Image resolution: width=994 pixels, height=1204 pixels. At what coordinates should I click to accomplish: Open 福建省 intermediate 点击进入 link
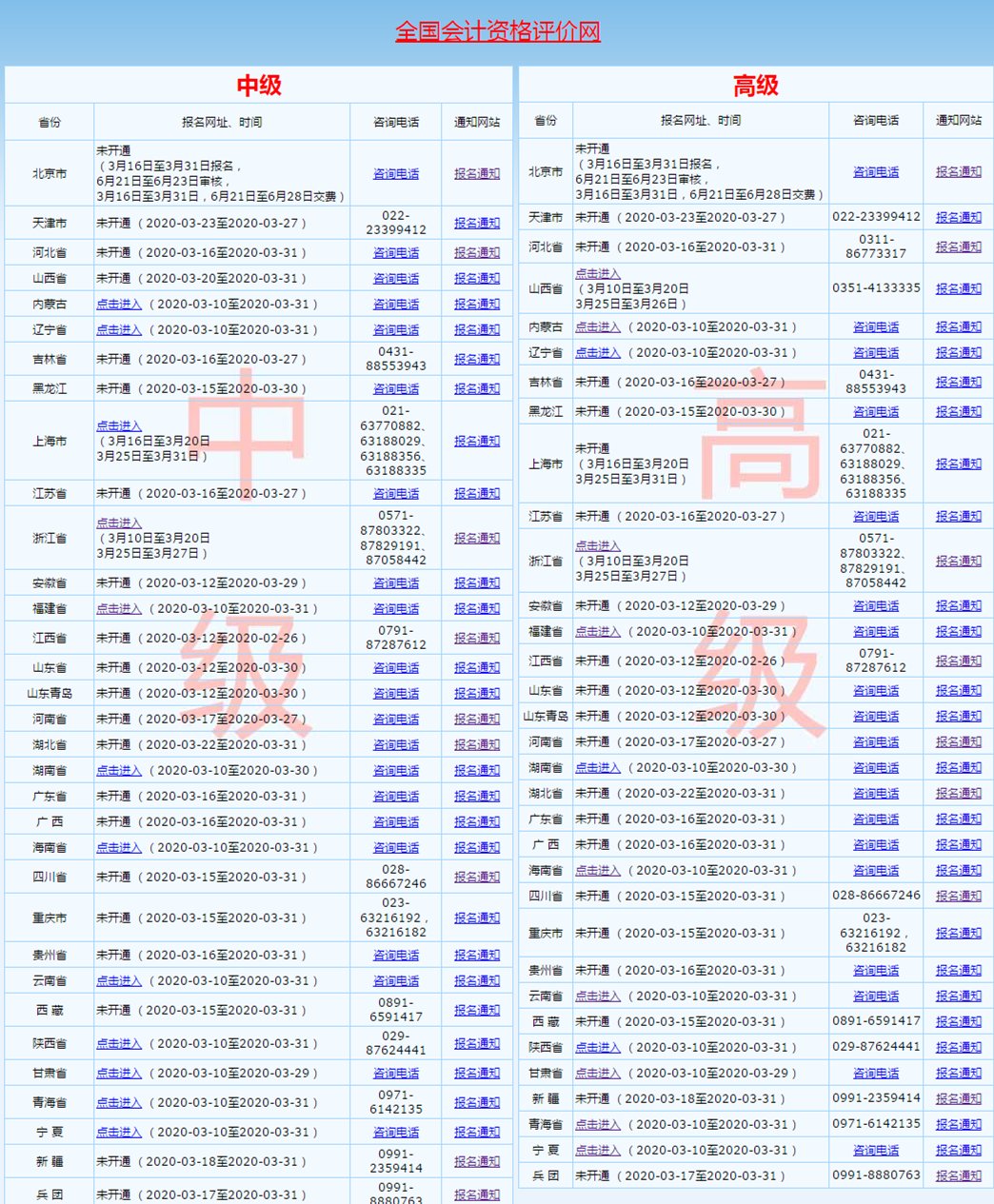(x=118, y=608)
